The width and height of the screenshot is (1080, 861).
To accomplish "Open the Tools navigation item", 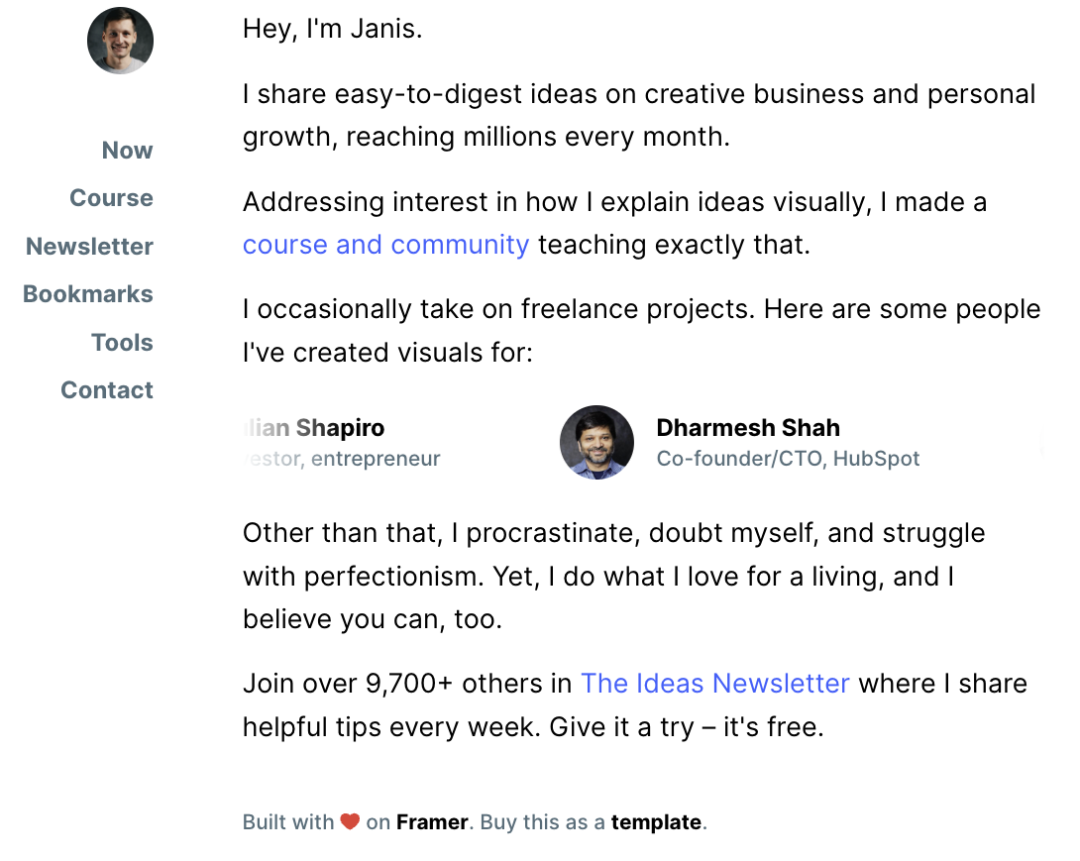I will [x=123, y=342].
